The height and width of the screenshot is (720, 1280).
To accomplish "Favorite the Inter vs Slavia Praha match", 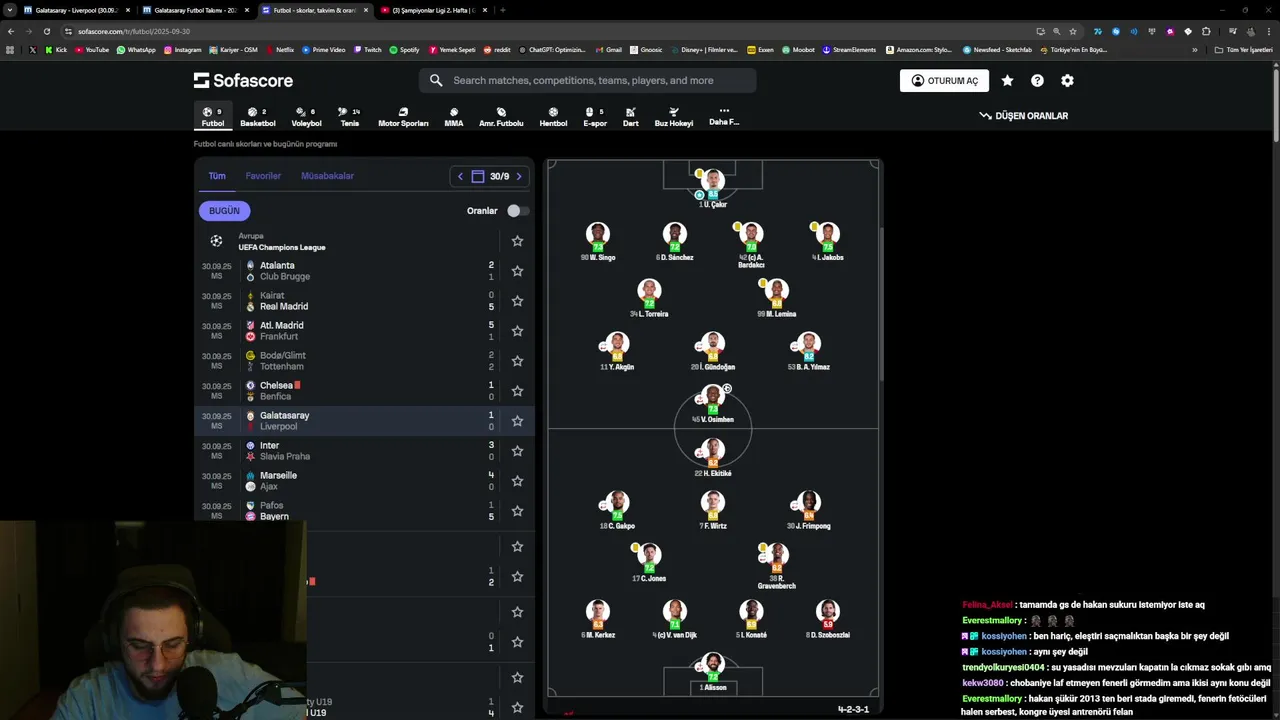I will tap(517, 451).
